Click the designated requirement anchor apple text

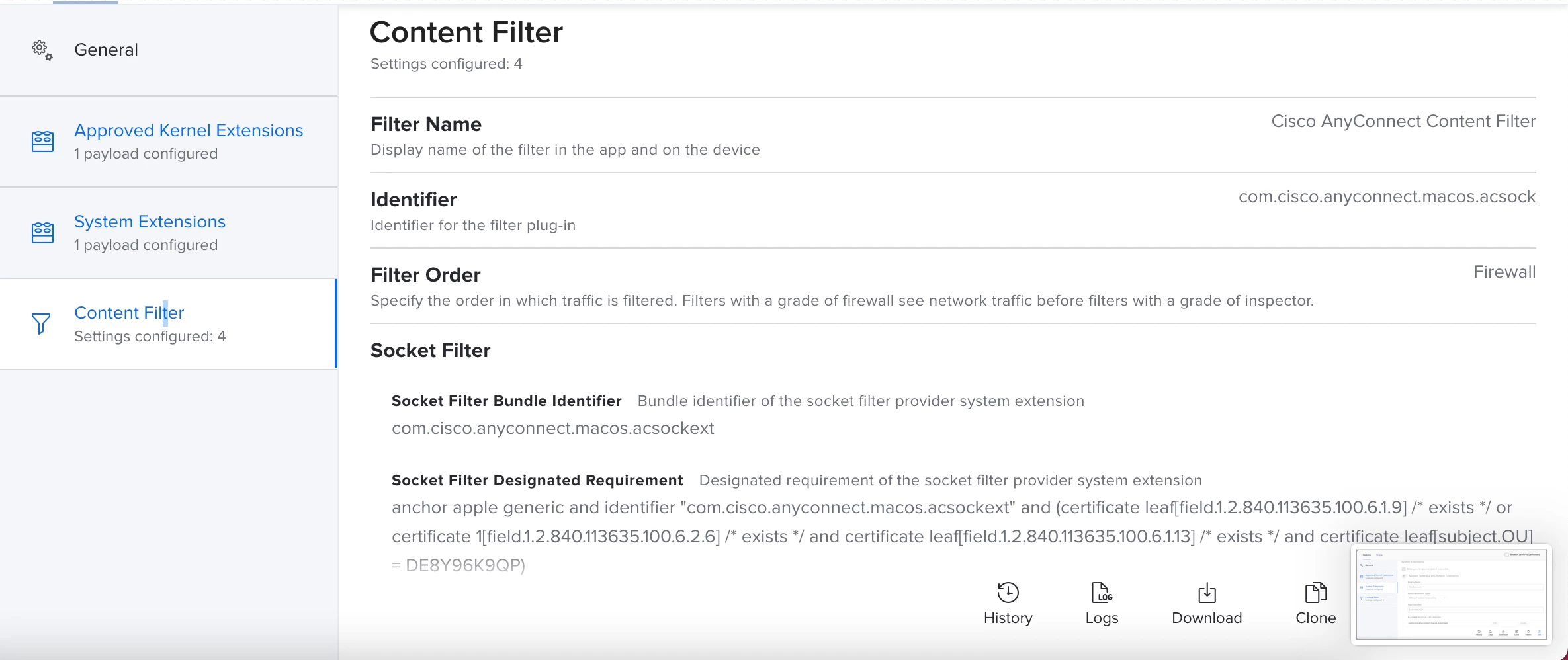click(963, 536)
